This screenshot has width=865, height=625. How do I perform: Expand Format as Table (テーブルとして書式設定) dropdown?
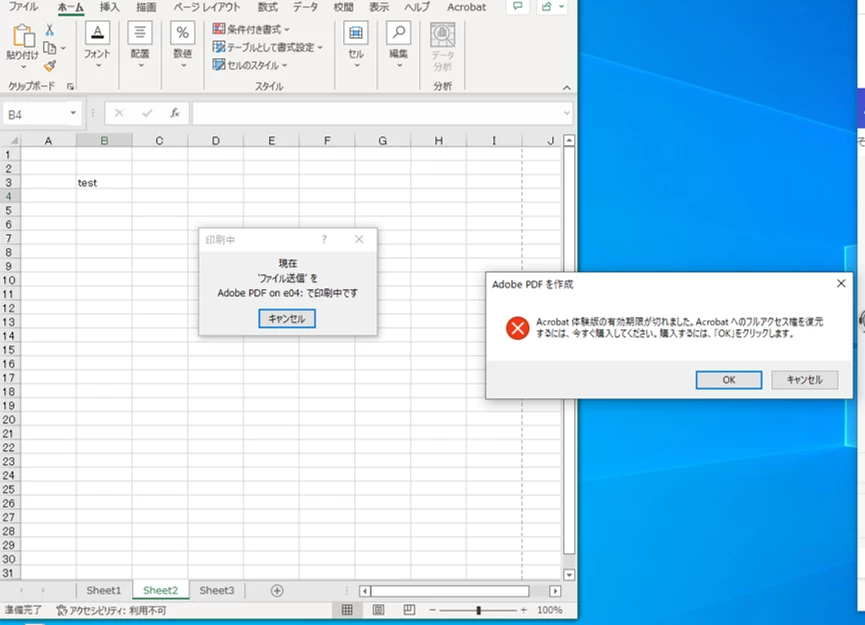pos(320,47)
